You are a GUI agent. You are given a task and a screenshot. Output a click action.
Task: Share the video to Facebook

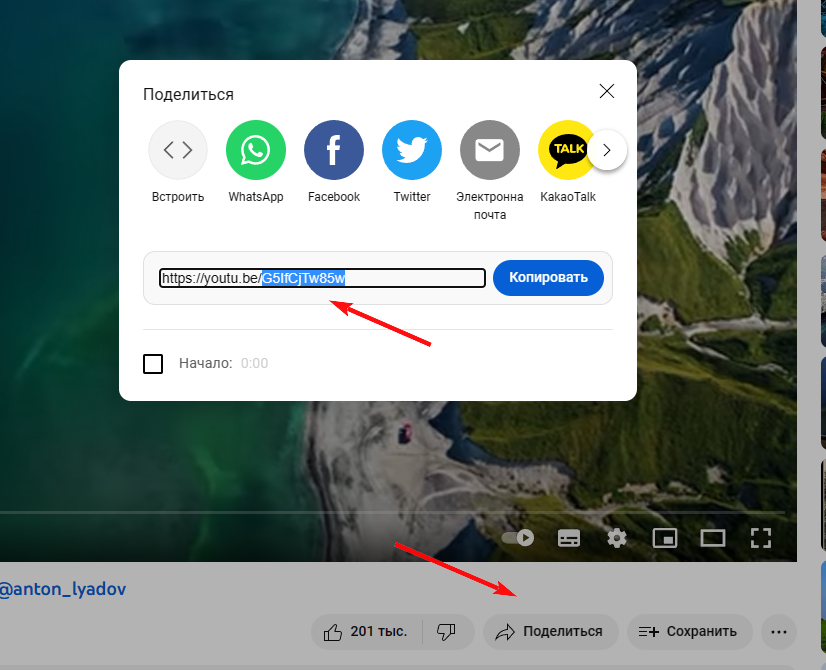click(x=333, y=150)
